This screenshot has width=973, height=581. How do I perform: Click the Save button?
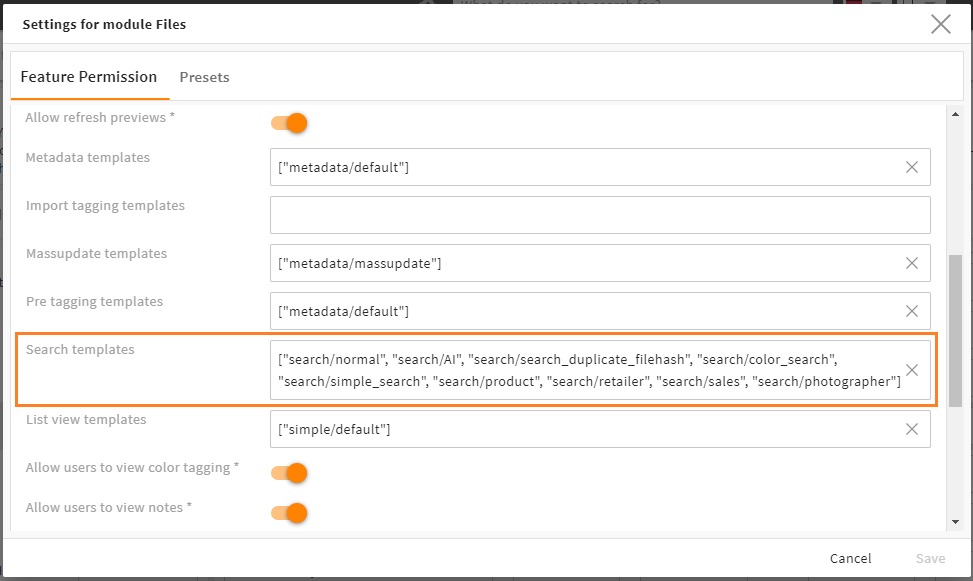pos(930,558)
